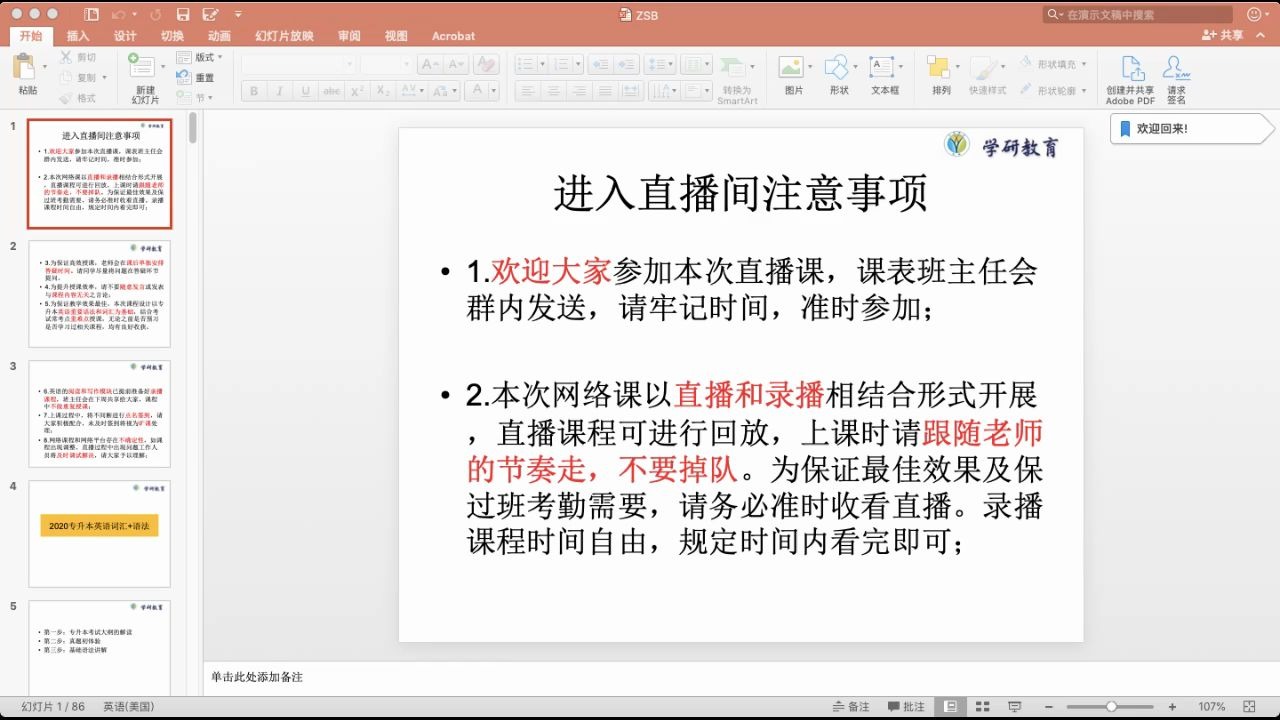Switch to the Design (设计) tab

[125, 36]
